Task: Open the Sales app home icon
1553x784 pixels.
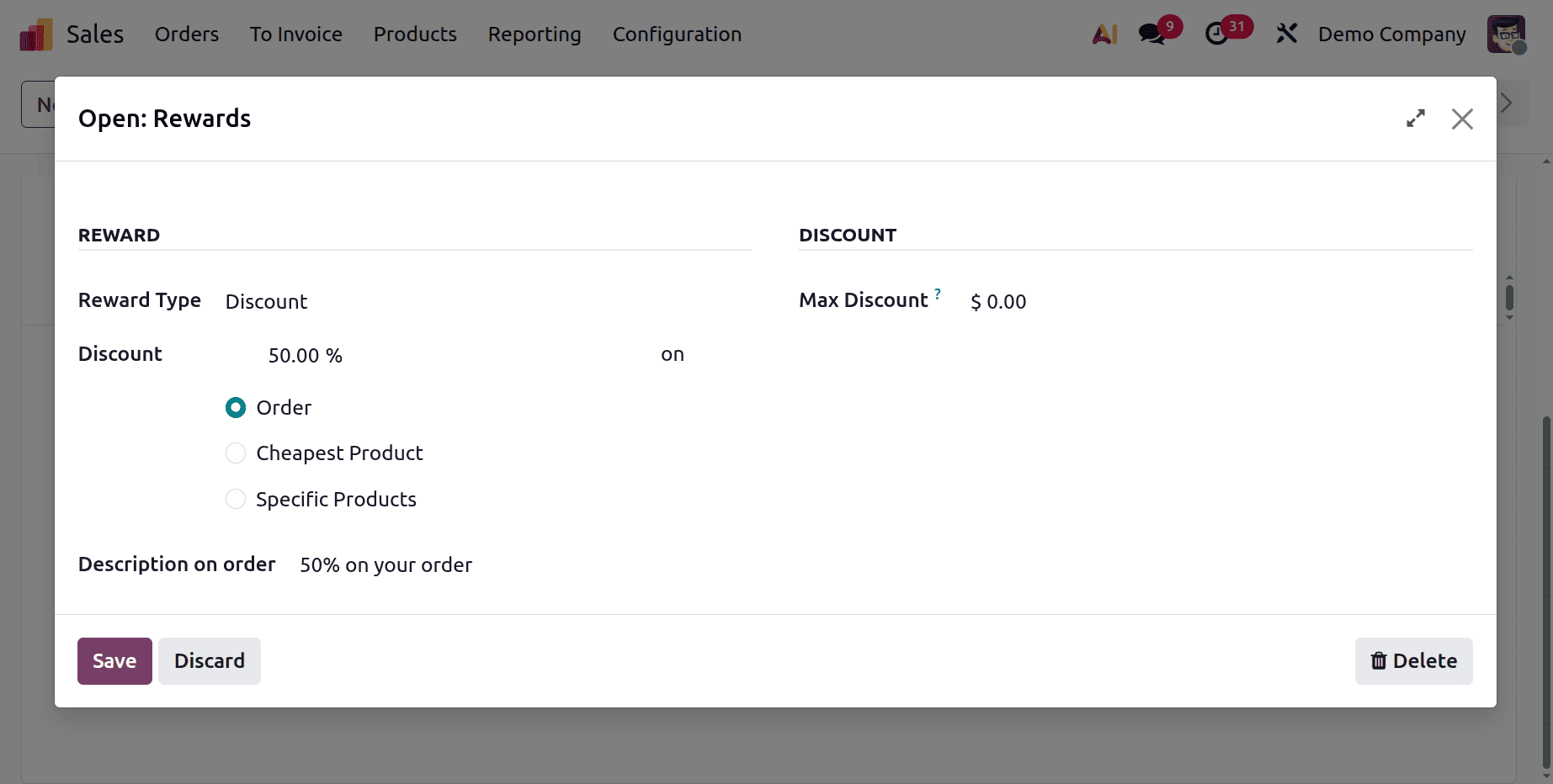Action: (35, 34)
